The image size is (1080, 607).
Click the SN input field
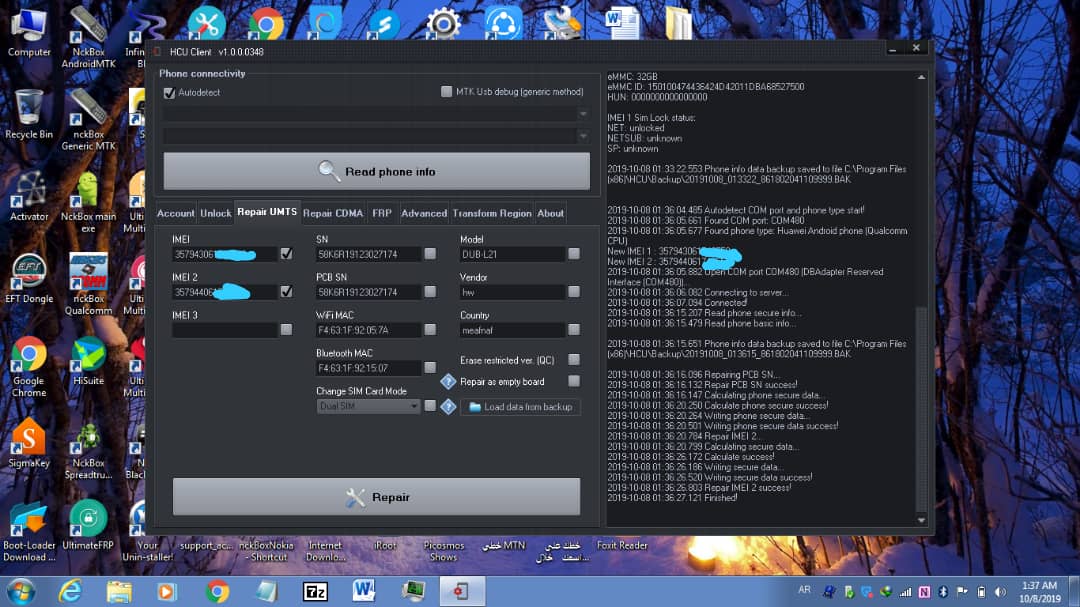coord(368,254)
